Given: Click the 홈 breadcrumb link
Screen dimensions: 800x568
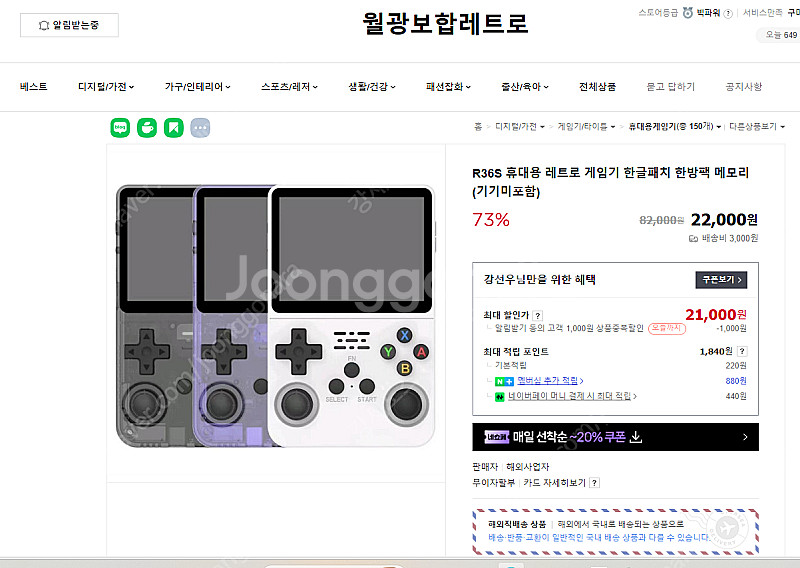Looking at the screenshot, I should pos(478,127).
